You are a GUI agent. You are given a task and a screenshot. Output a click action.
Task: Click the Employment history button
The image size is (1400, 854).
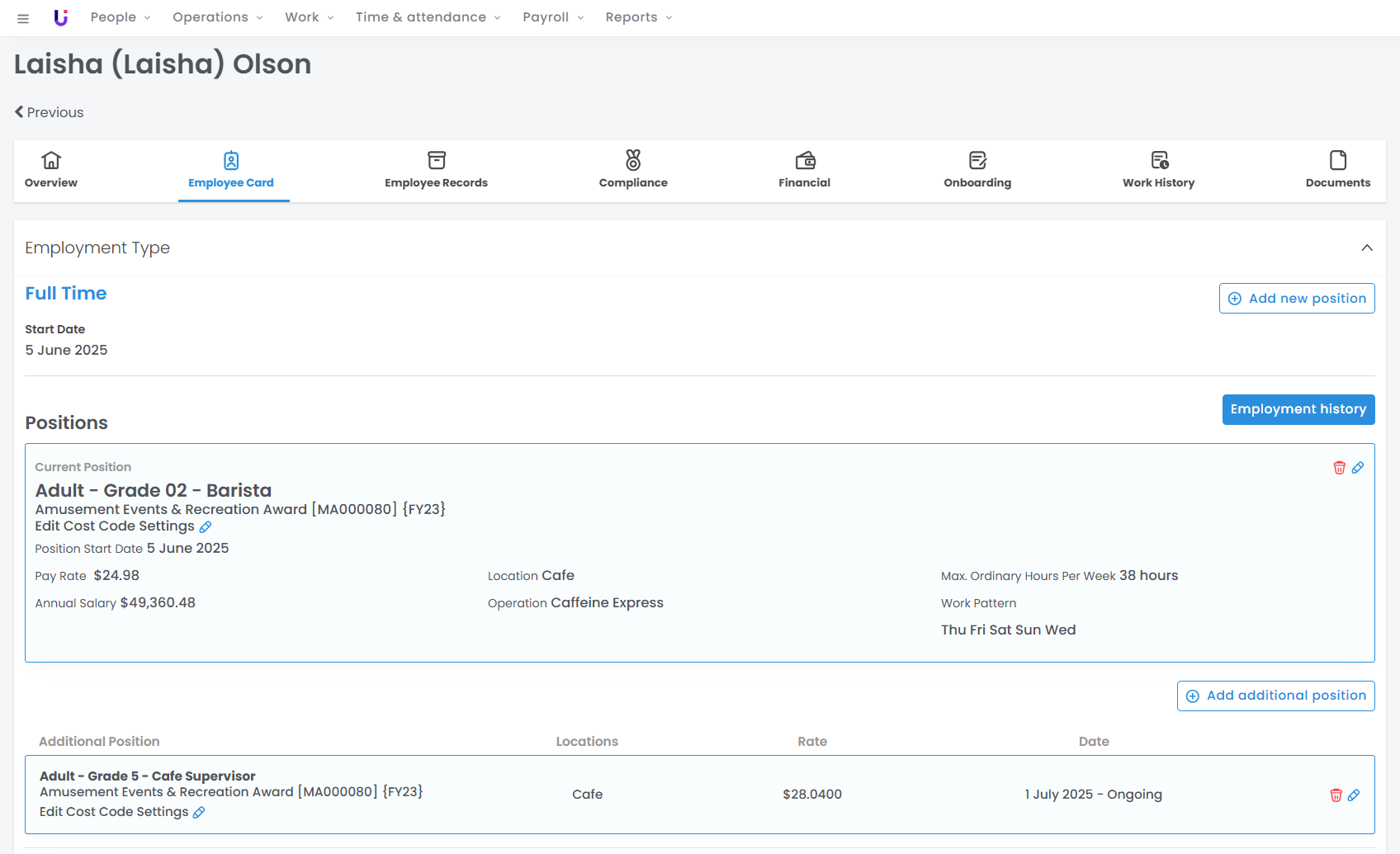1298,409
